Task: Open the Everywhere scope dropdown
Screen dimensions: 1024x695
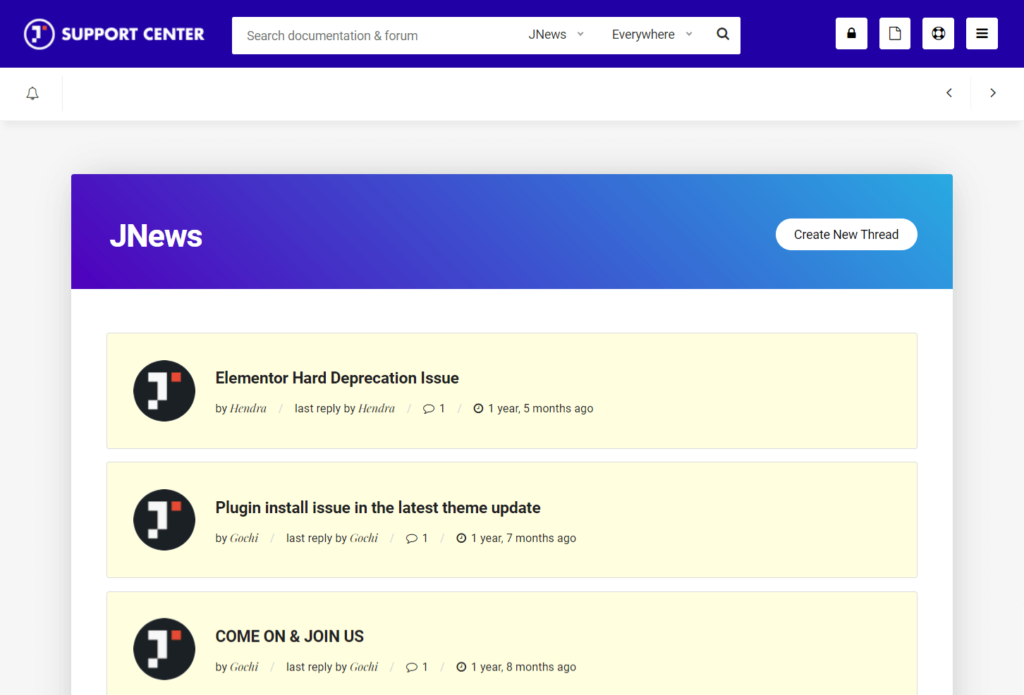Action: [x=650, y=34]
